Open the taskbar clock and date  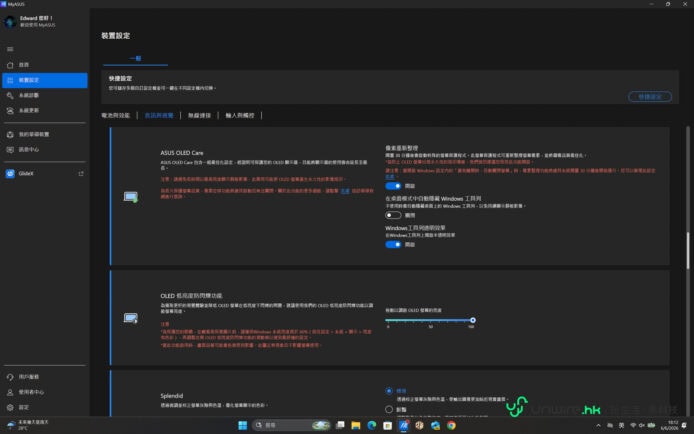669,425
